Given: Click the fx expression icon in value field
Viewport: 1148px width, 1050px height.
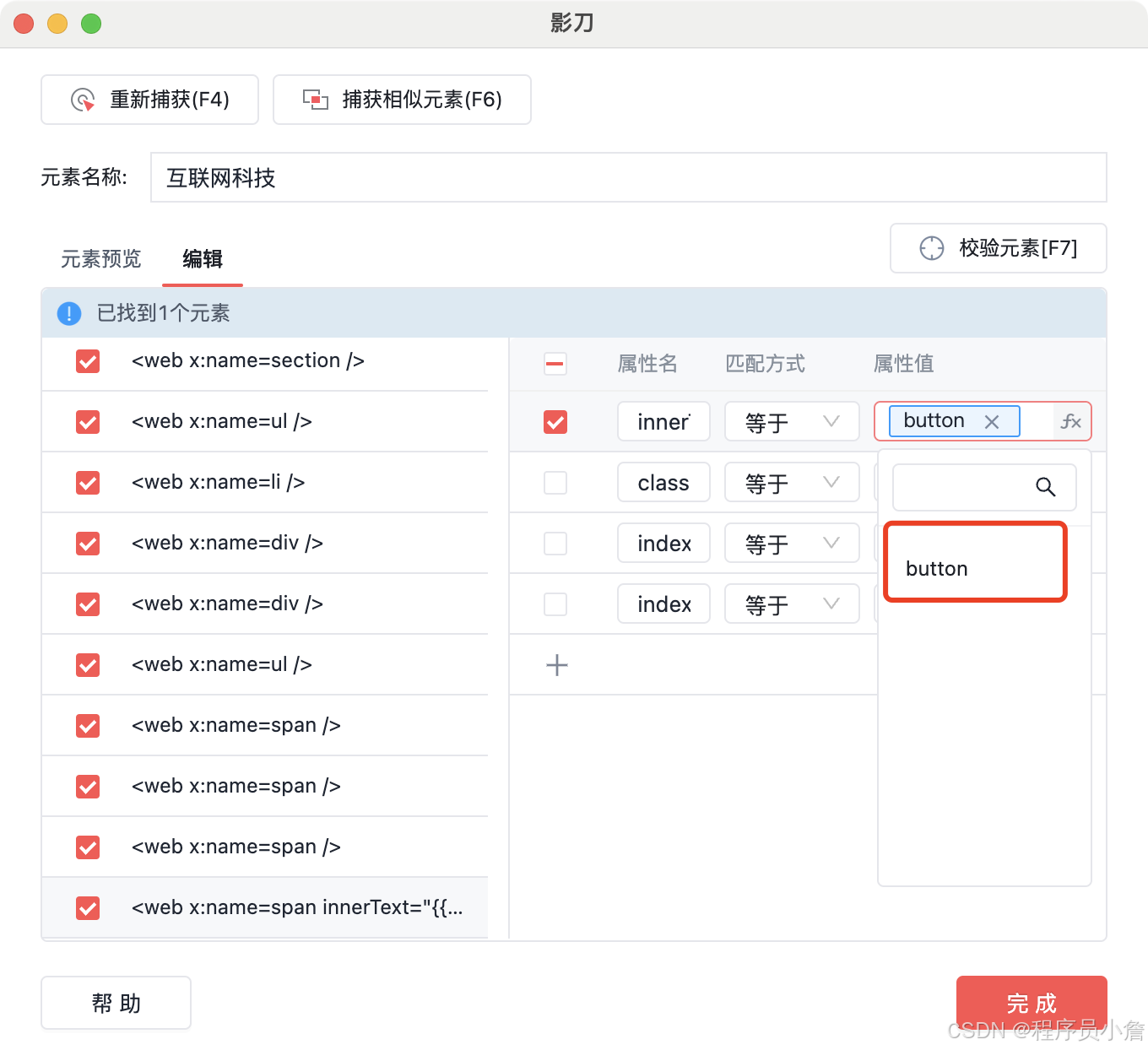Looking at the screenshot, I should click(x=1071, y=421).
